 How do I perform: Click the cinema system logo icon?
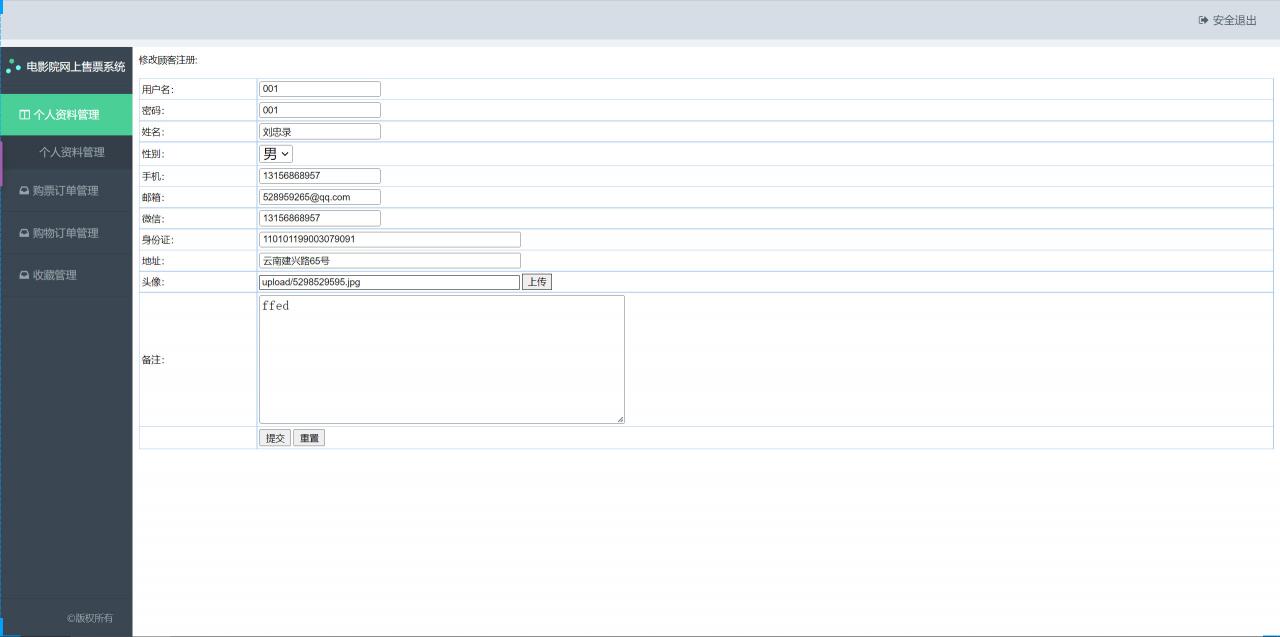click(13, 67)
